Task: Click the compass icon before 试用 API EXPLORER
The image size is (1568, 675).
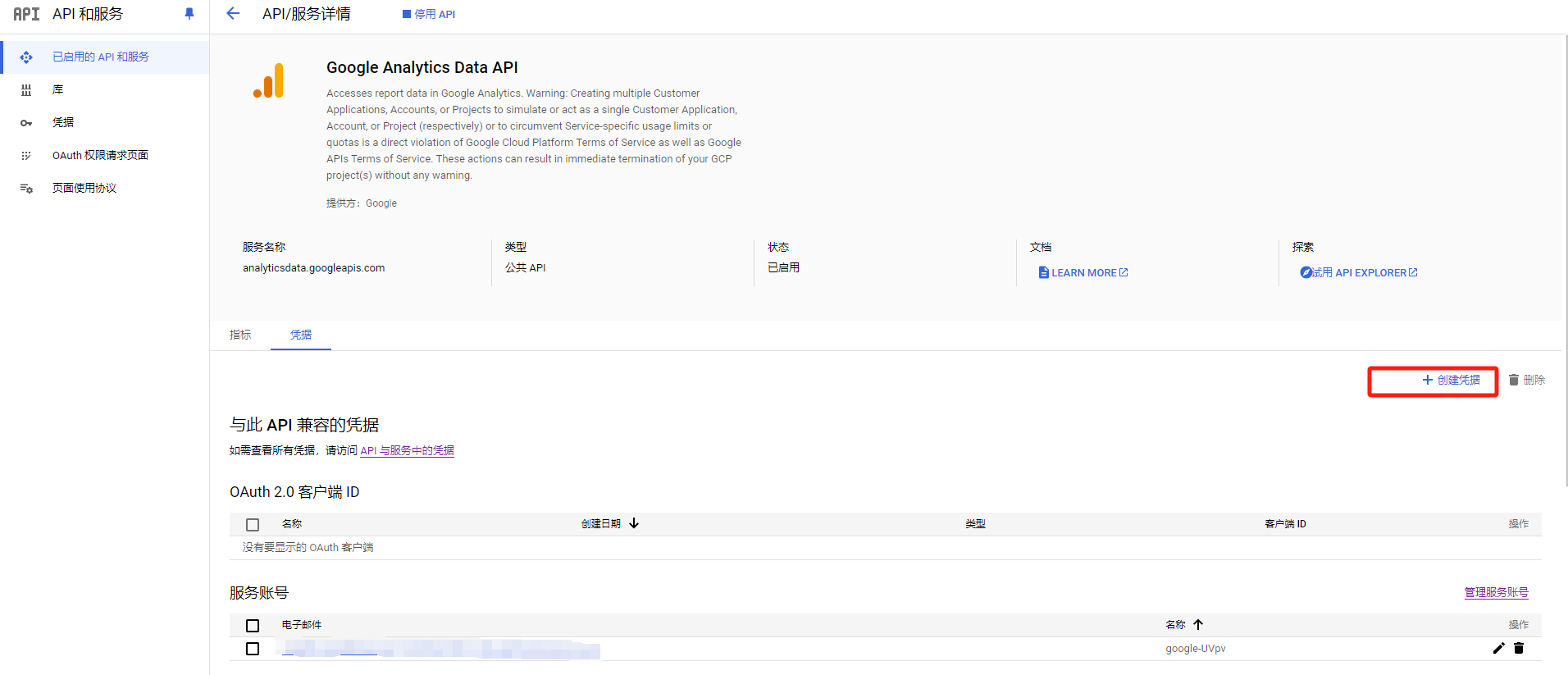Action: point(1306,272)
